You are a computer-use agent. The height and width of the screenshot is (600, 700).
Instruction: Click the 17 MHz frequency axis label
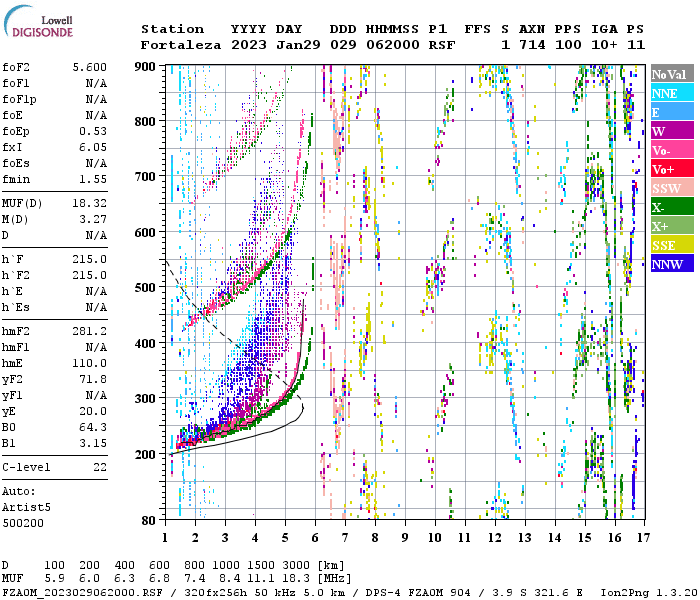point(643,538)
